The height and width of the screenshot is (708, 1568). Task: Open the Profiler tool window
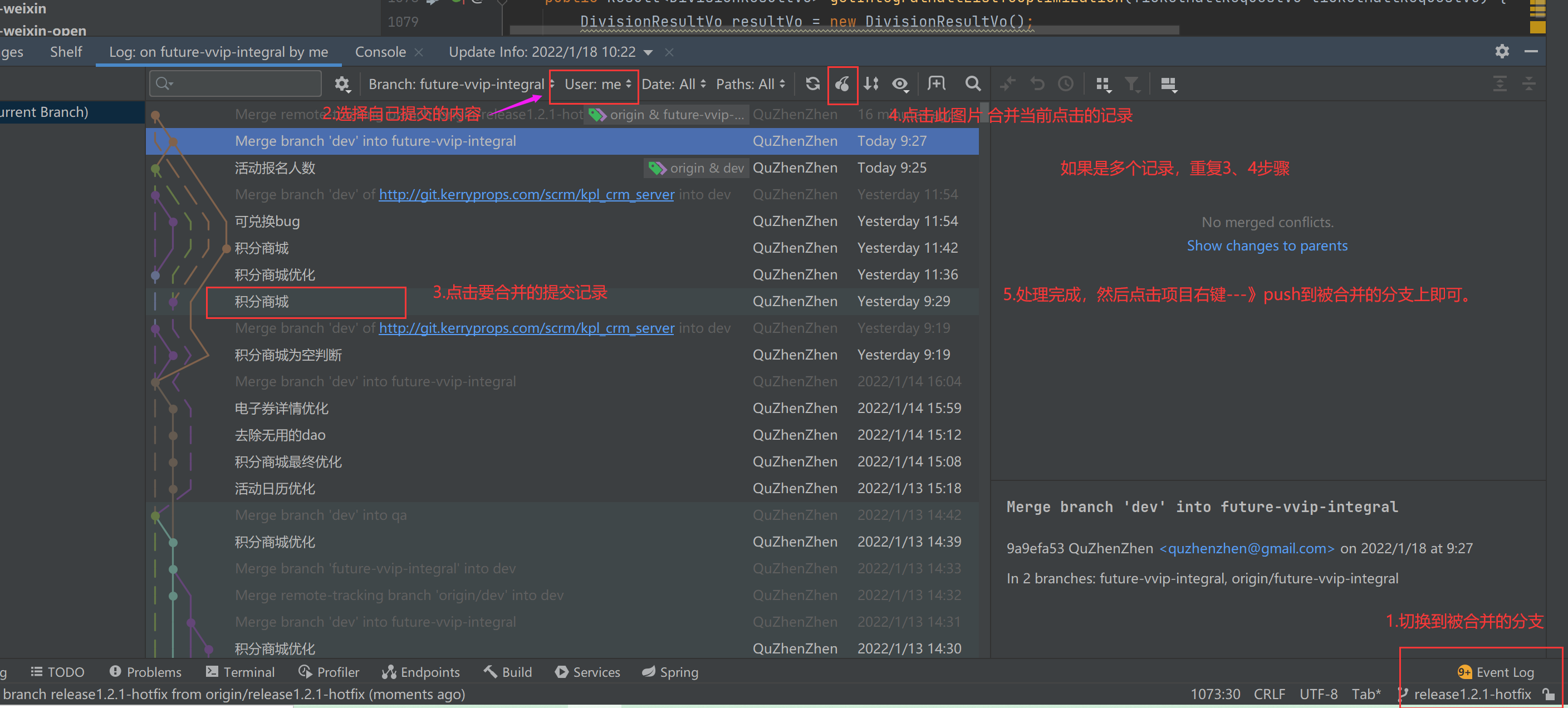point(329,672)
